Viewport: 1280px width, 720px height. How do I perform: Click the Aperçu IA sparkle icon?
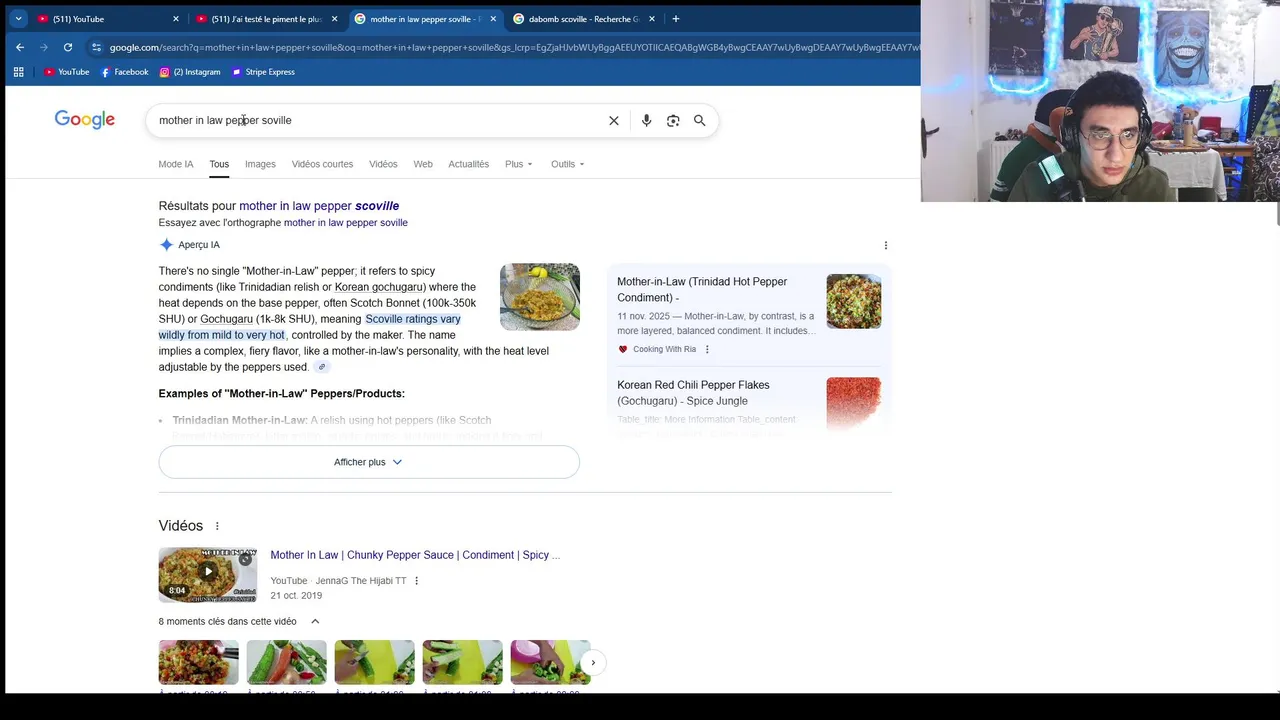(166, 245)
